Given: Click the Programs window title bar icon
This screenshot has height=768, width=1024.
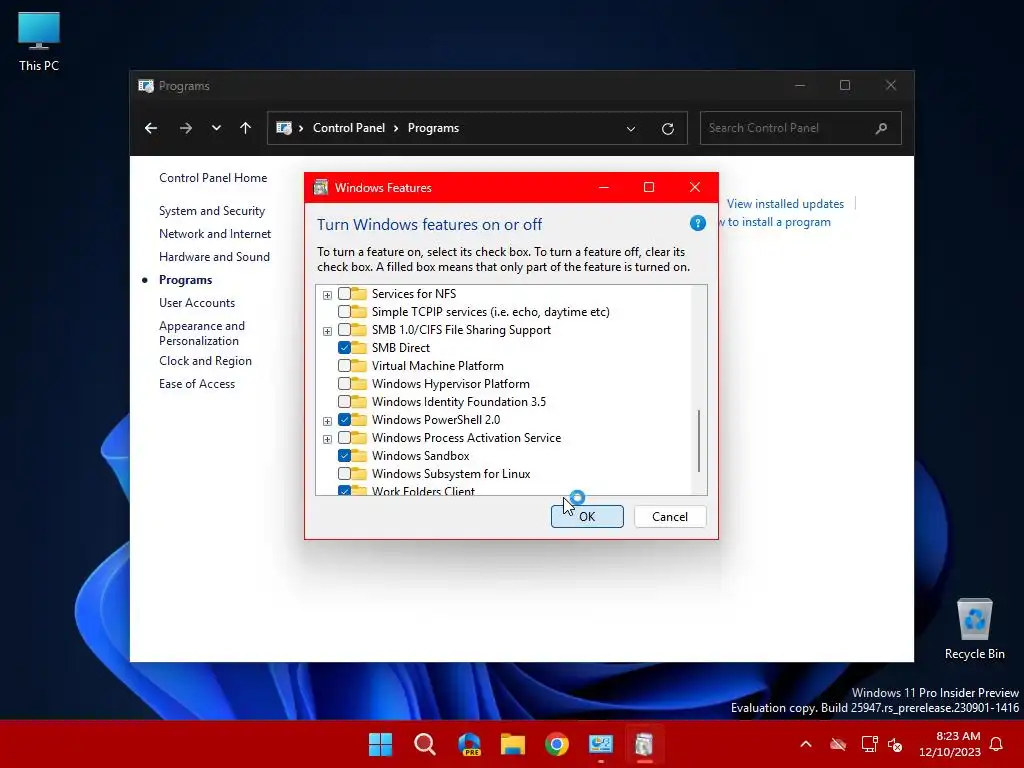Looking at the screenshot, I should pyautogui.click(x=146, y=86).
